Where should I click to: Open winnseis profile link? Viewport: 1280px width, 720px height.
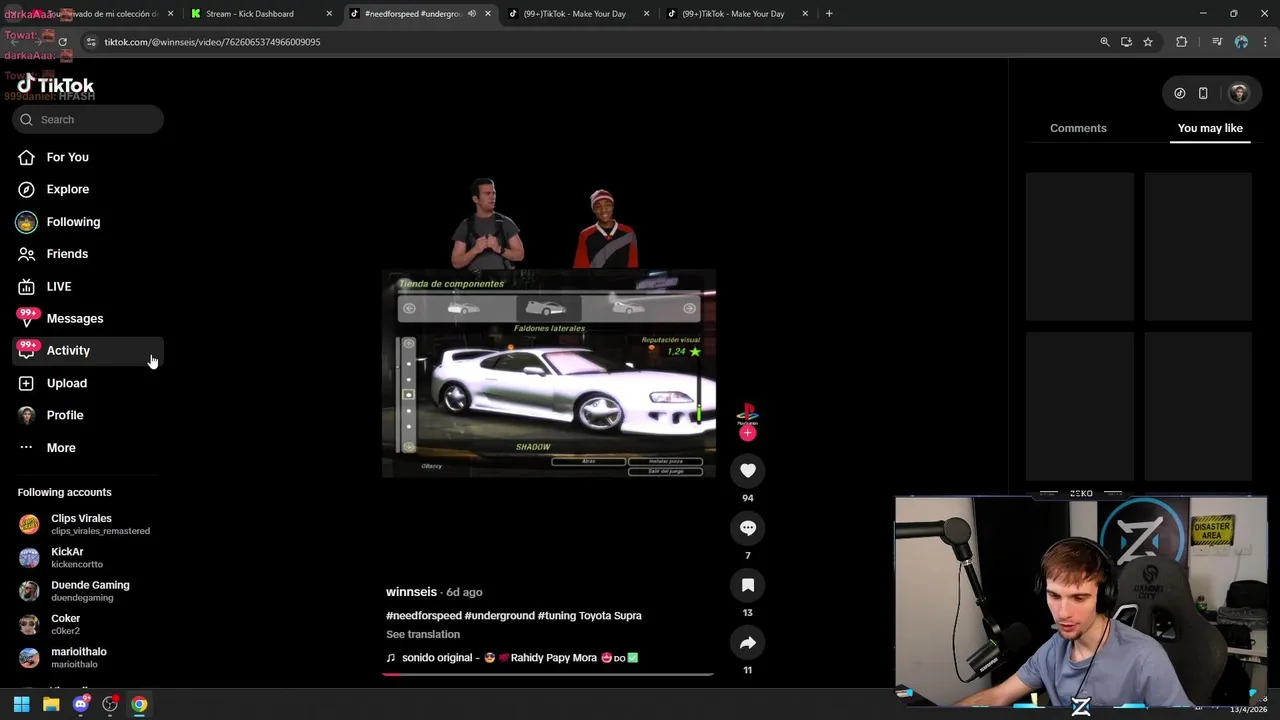[411, 592]
